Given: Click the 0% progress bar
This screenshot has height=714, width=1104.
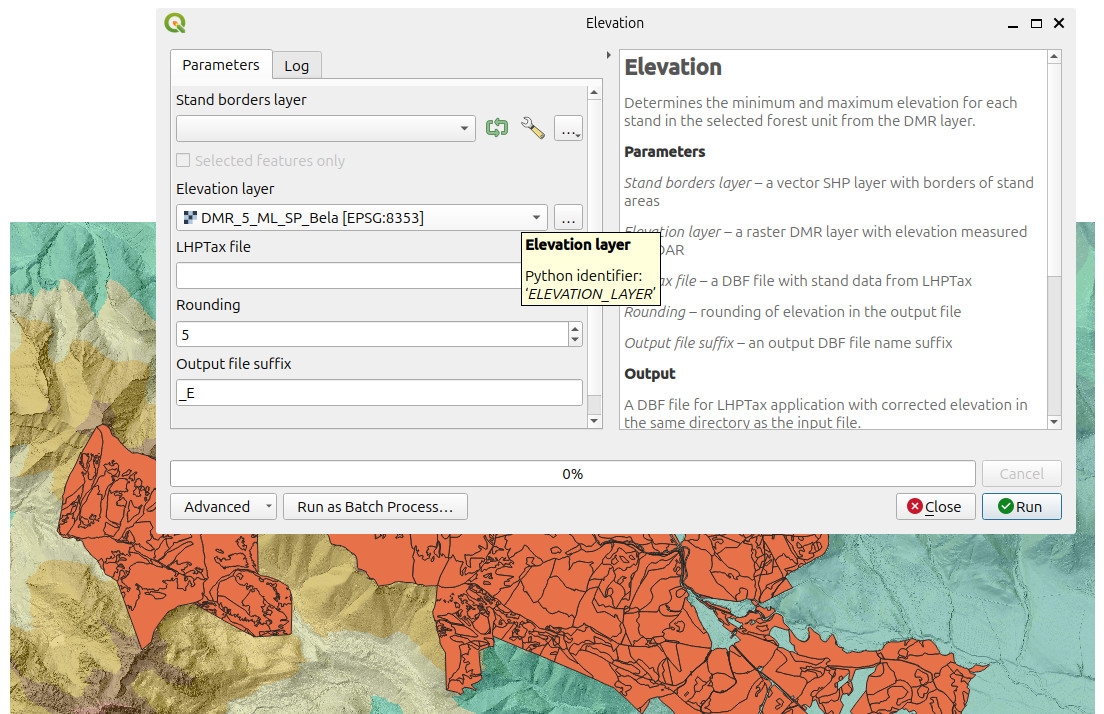Looking at the screenshot, I should pos(572,474).
